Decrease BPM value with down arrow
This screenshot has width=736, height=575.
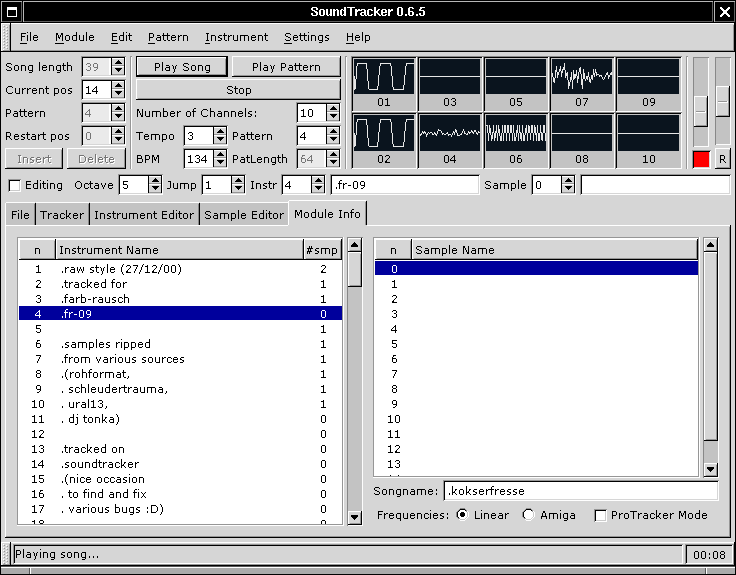point(220,163)
